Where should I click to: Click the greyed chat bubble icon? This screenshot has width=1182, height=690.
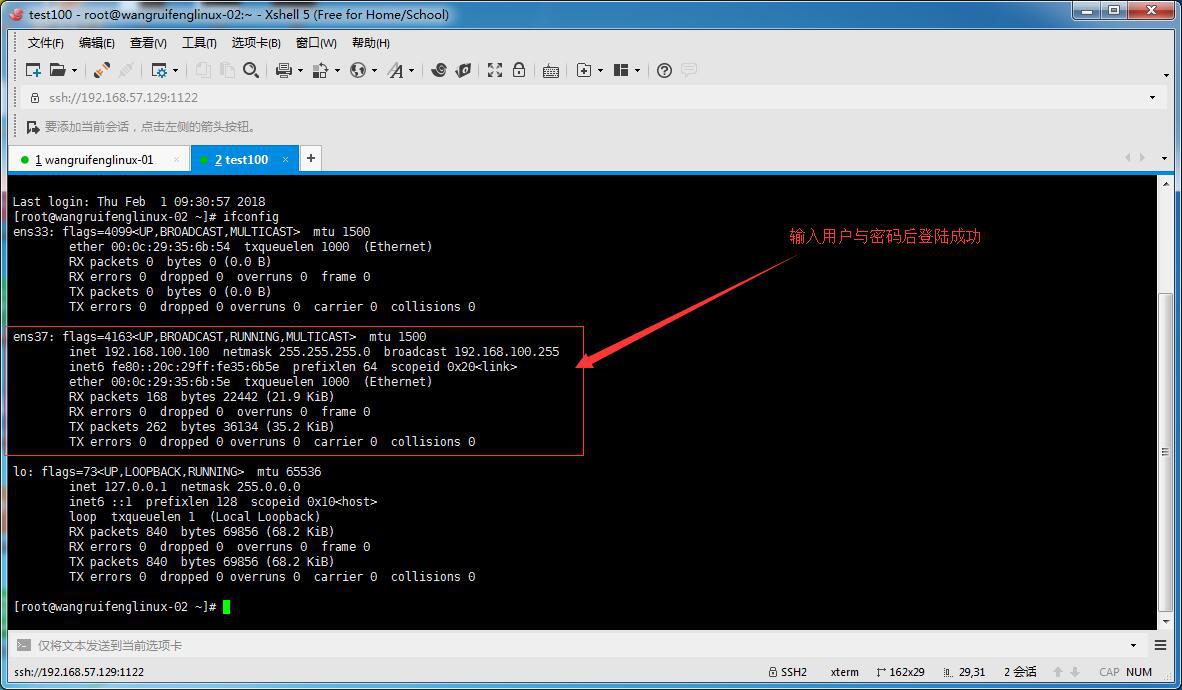click(x=688, y=70)
